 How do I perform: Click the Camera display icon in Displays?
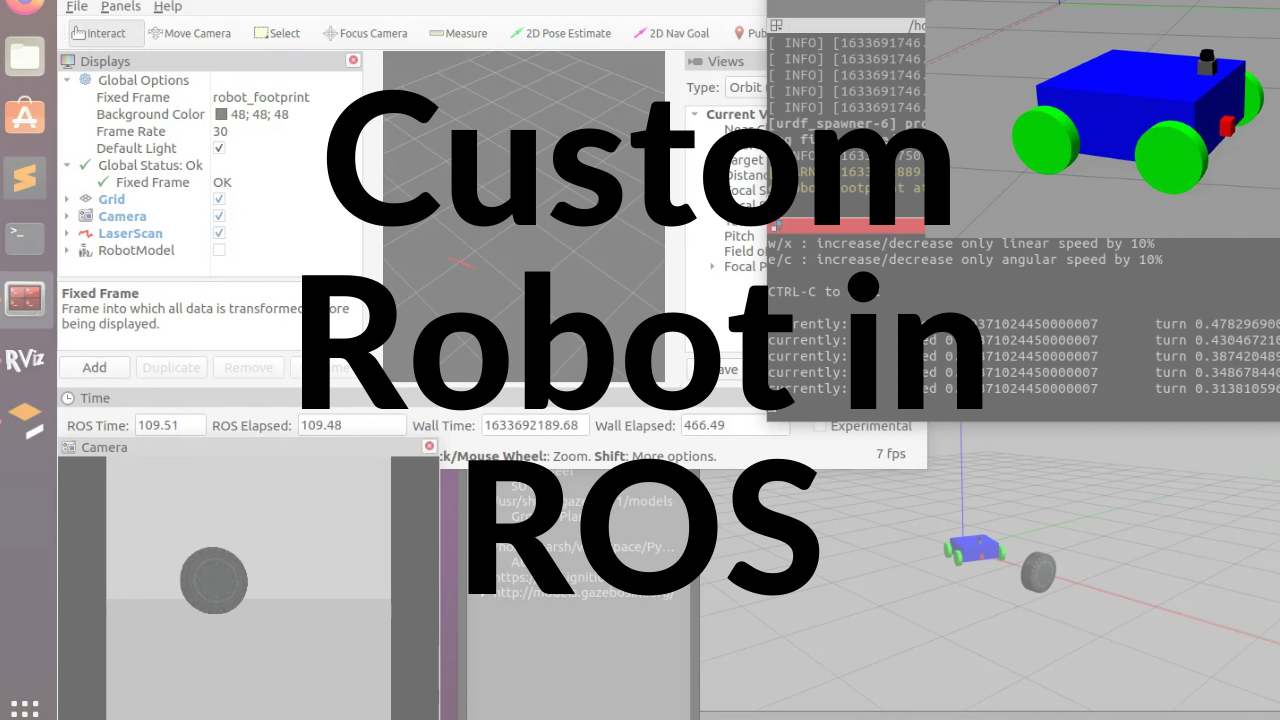pos(86,216)
